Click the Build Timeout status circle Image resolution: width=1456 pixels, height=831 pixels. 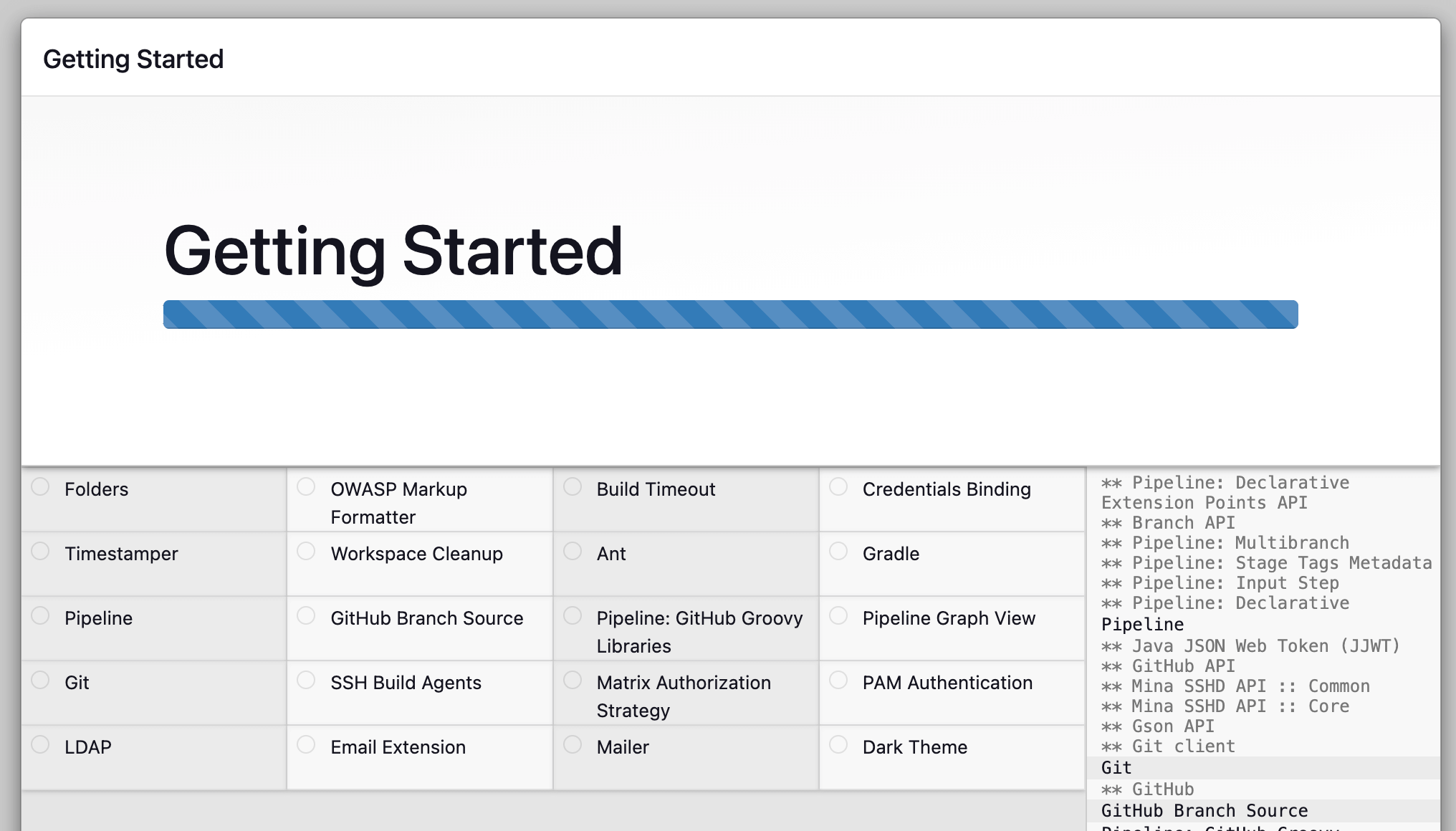click(x=573, y=487)
